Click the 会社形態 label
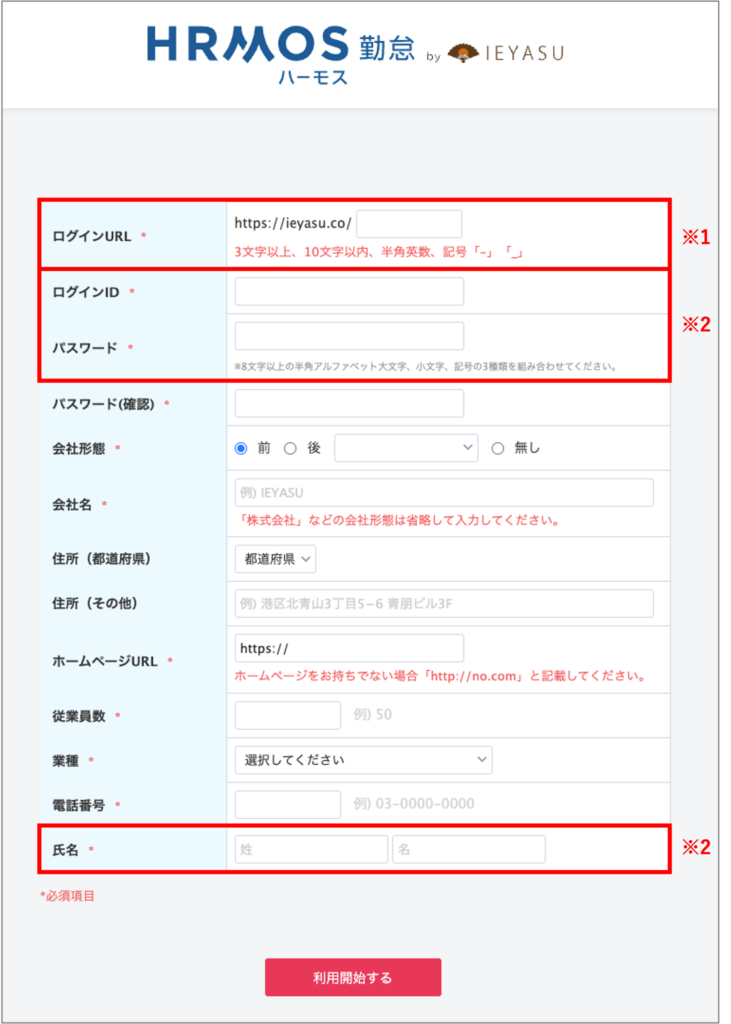Screen dimensions: 731x1024 (79, 448)
